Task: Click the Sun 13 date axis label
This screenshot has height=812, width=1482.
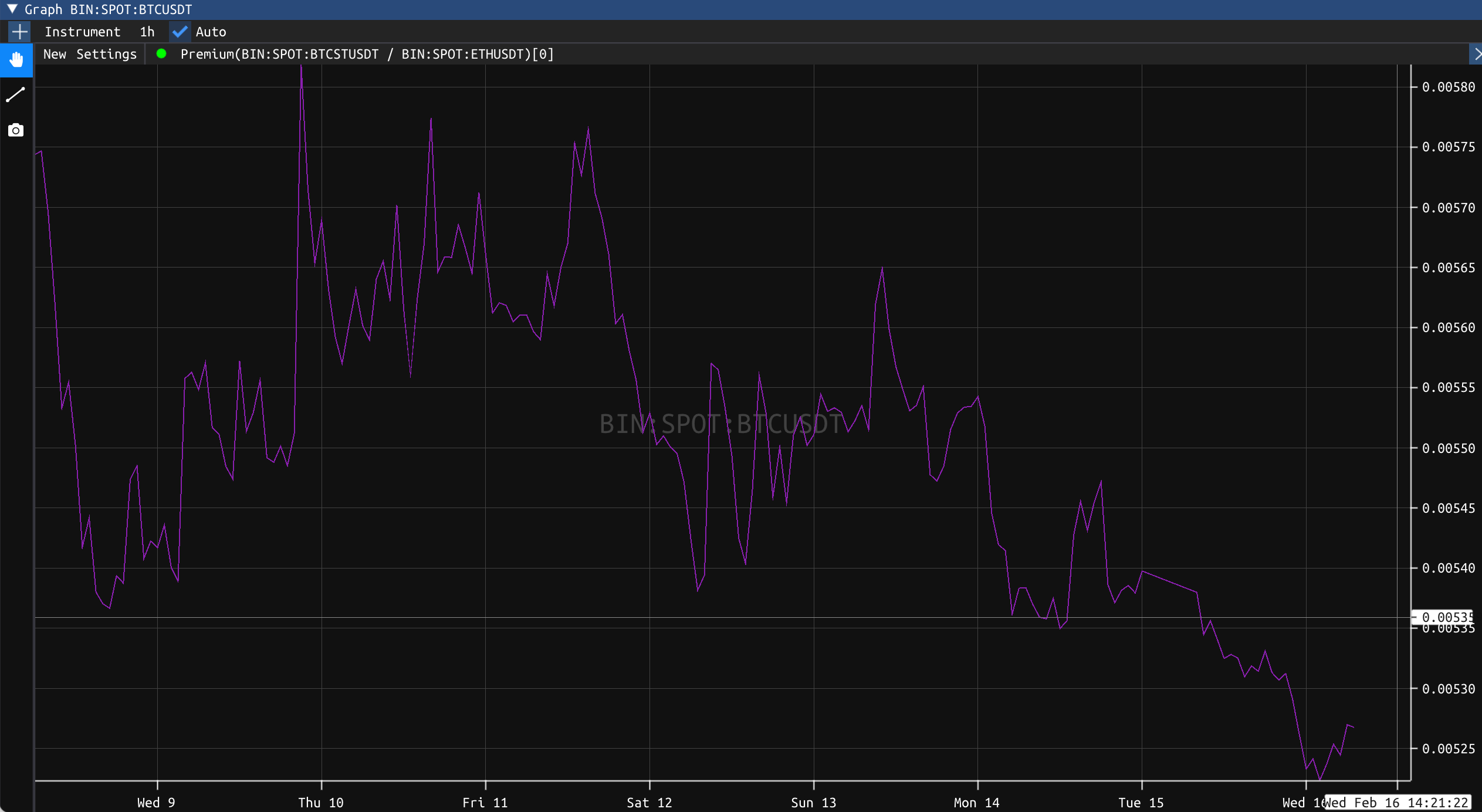Action: (813, 803)
